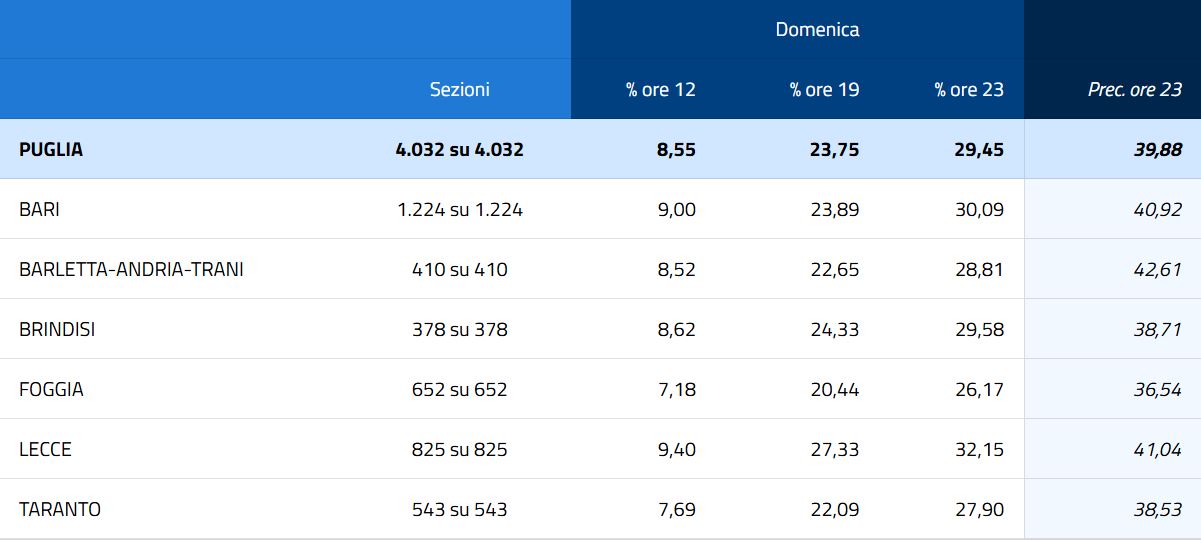Click the PUGLIA region summary row

51,149
